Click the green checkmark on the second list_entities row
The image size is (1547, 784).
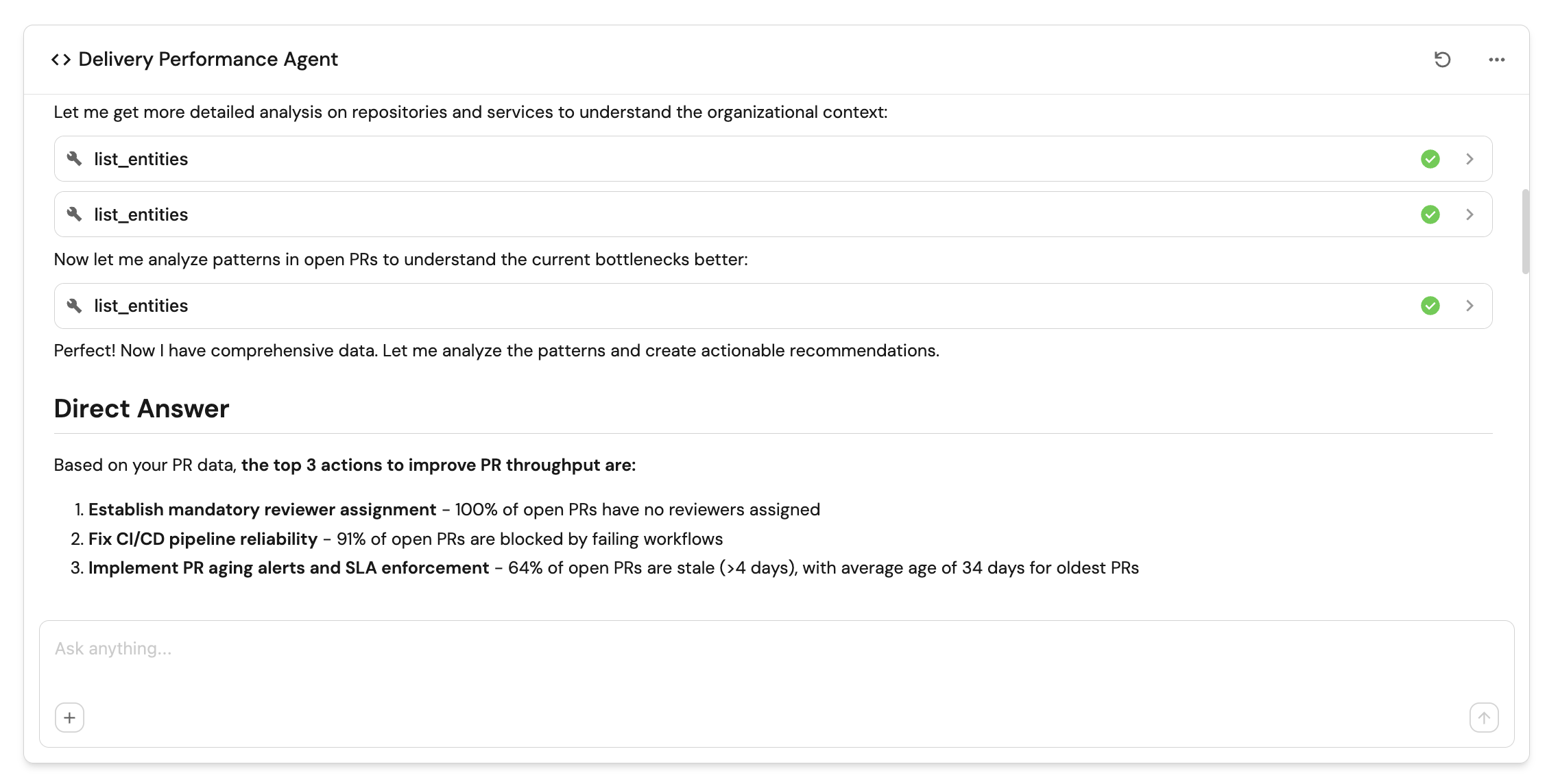(1430, 215)
